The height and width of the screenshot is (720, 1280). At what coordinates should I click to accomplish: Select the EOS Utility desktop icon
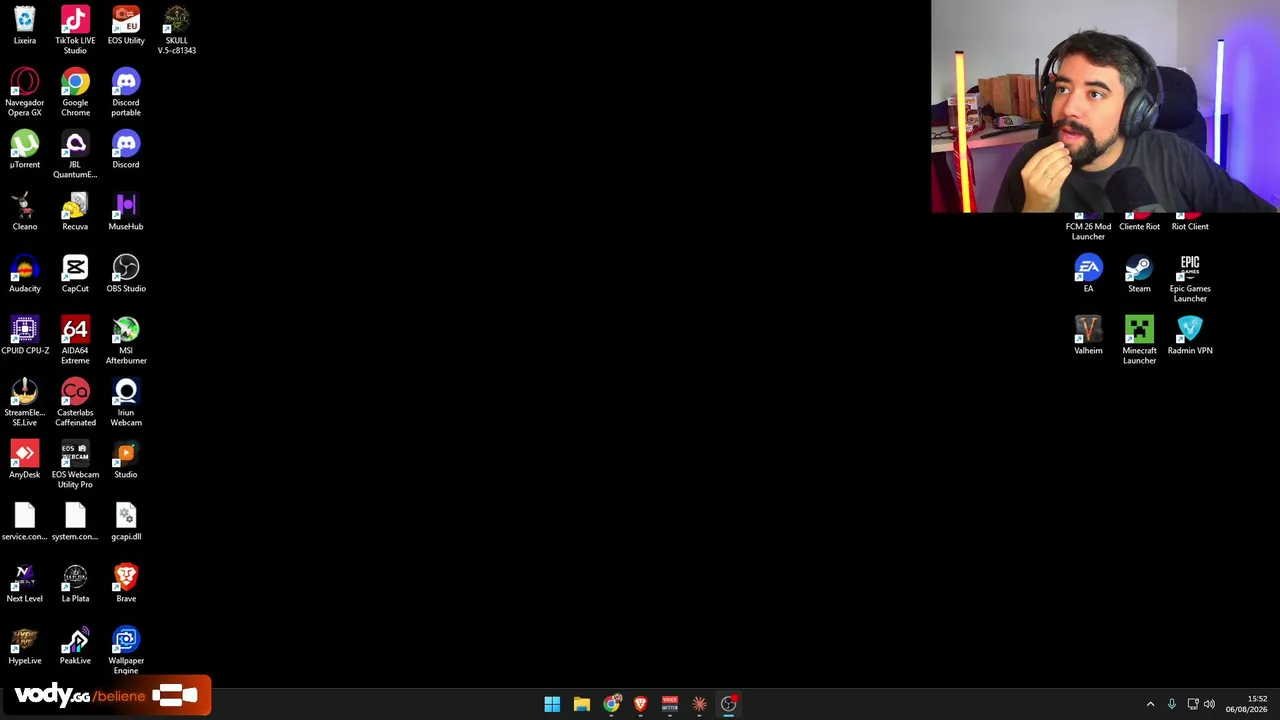tap(126, 20)
